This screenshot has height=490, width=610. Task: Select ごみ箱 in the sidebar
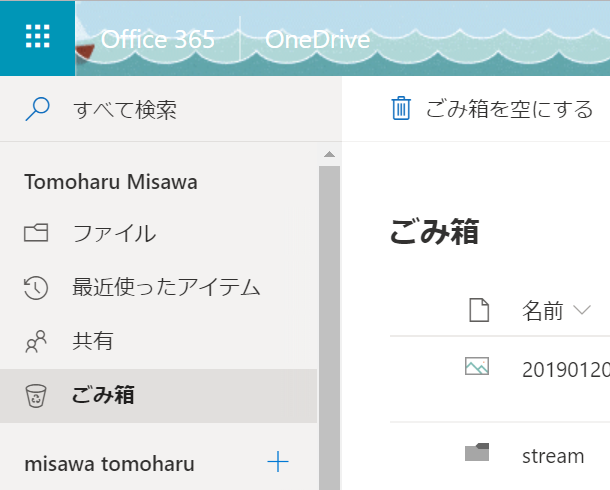point(158,396)
